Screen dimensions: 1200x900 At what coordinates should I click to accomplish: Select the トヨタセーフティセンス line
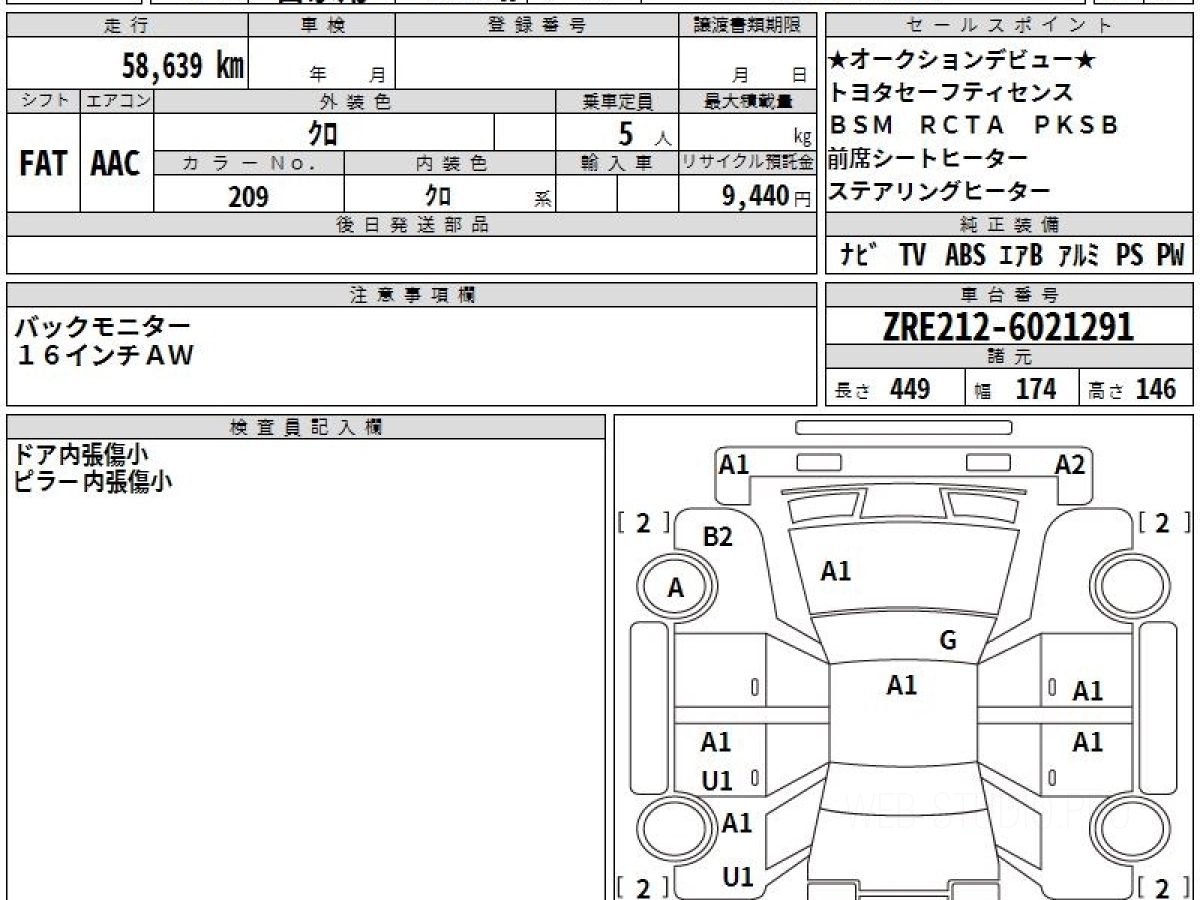pyautogui.click(x=951, y=93)
